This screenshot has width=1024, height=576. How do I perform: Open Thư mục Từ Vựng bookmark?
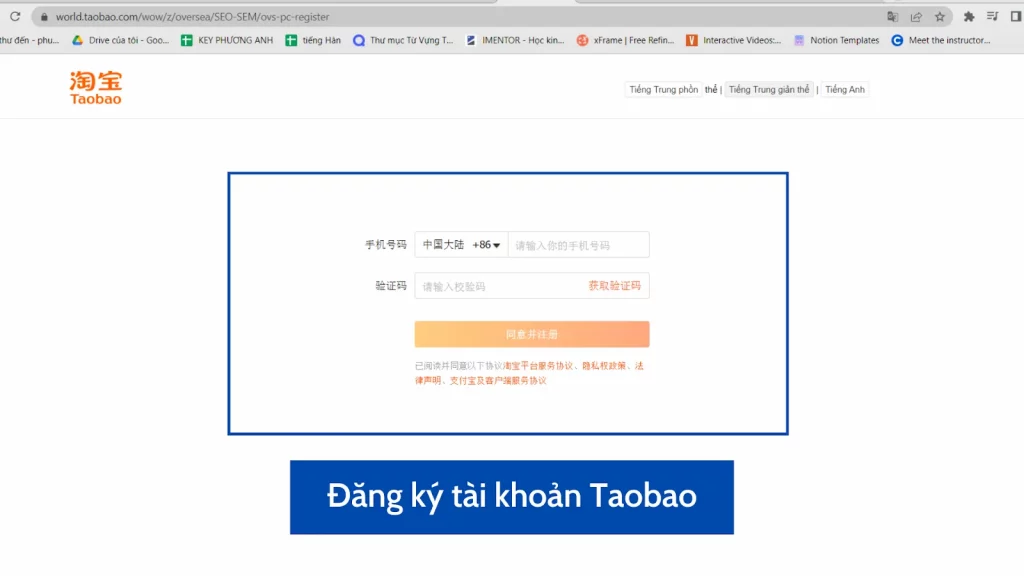(403, 40)
